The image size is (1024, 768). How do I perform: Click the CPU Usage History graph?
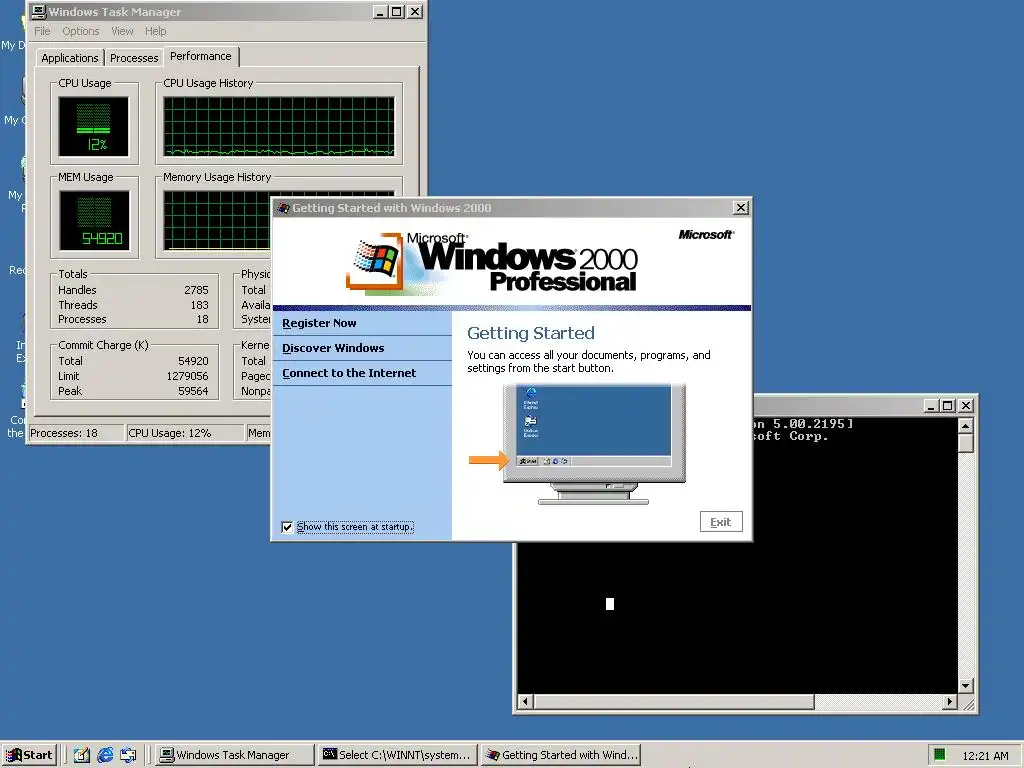click(x=279, y=127)
